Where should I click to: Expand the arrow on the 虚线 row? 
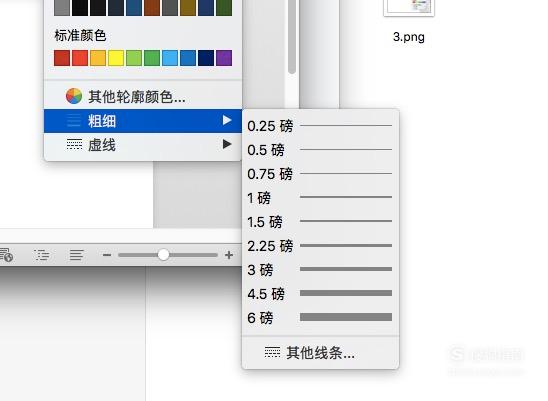[227, 144]
